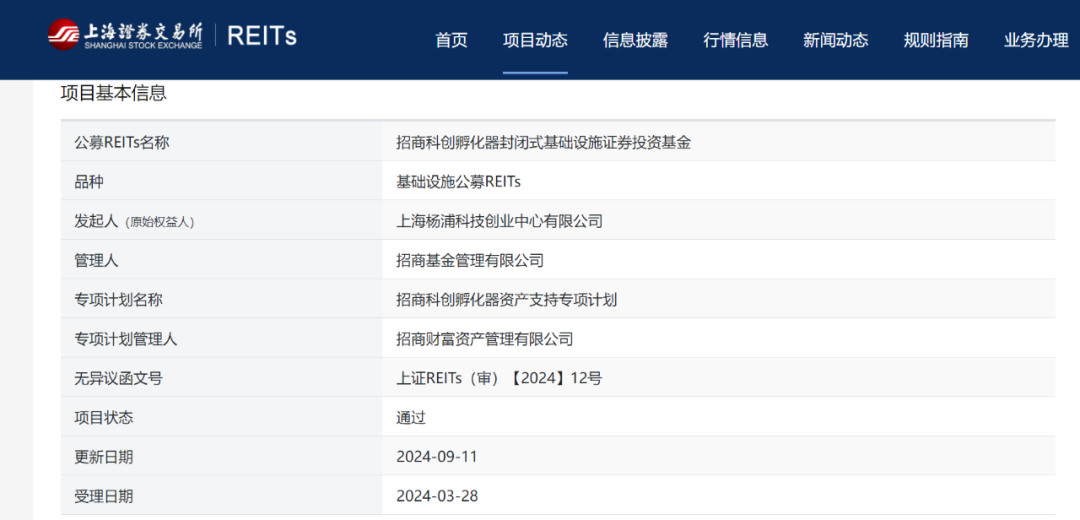Image resolution: width=1080 pixels, height=520 pixels.
Task: Click the Shanghai Stock Exchange logo
Action: click(x=125, y=34)
